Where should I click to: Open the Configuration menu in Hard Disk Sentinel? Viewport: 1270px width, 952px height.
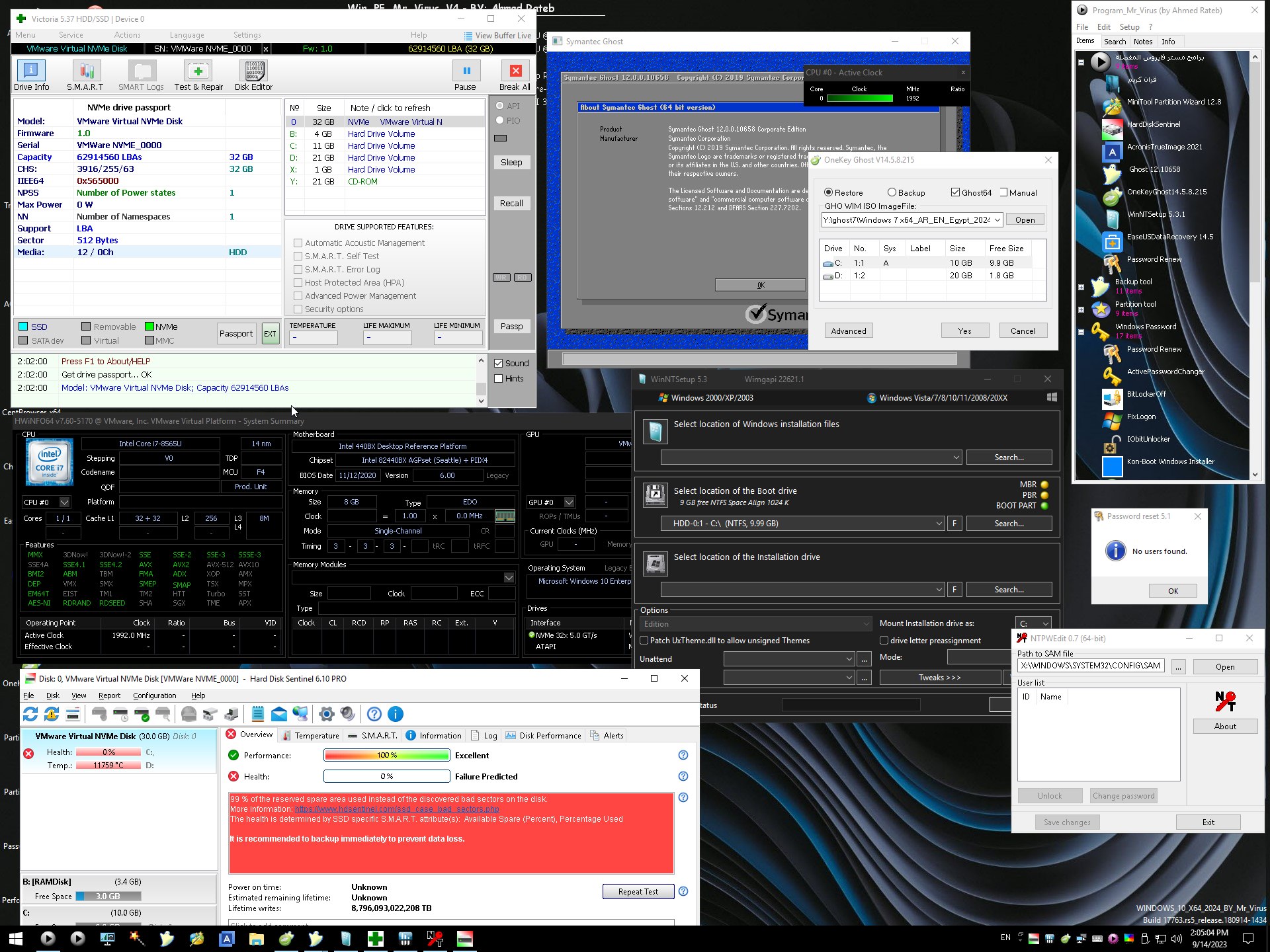tap(154, 695)
